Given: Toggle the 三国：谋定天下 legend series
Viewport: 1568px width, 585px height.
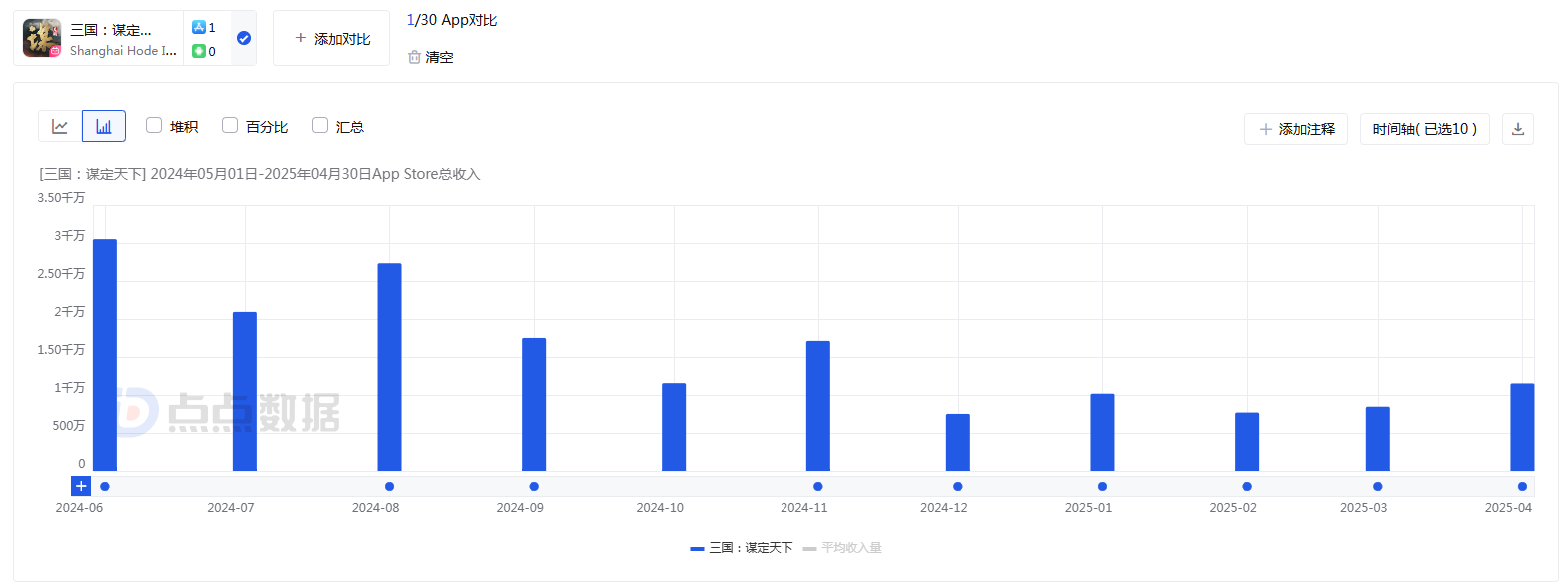Looking at the screenshot, I should 741,548.
